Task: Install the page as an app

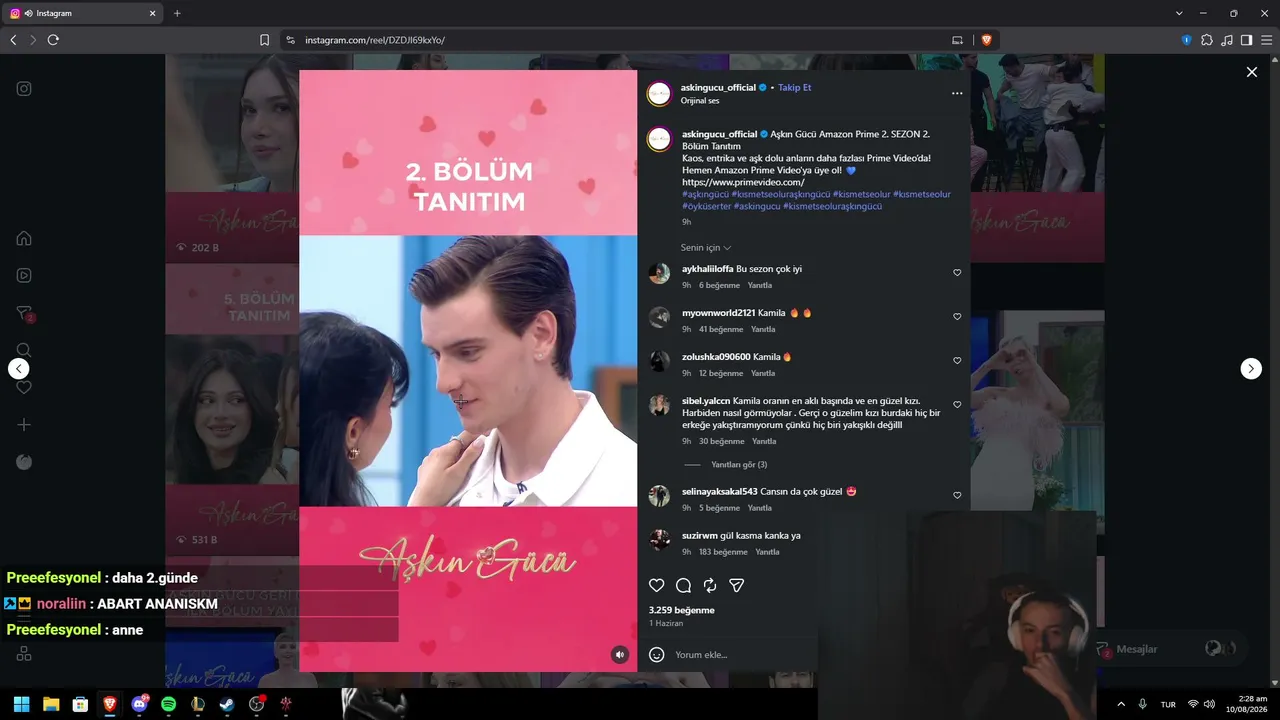Action: pyautogui.click(x=957, y=40)
